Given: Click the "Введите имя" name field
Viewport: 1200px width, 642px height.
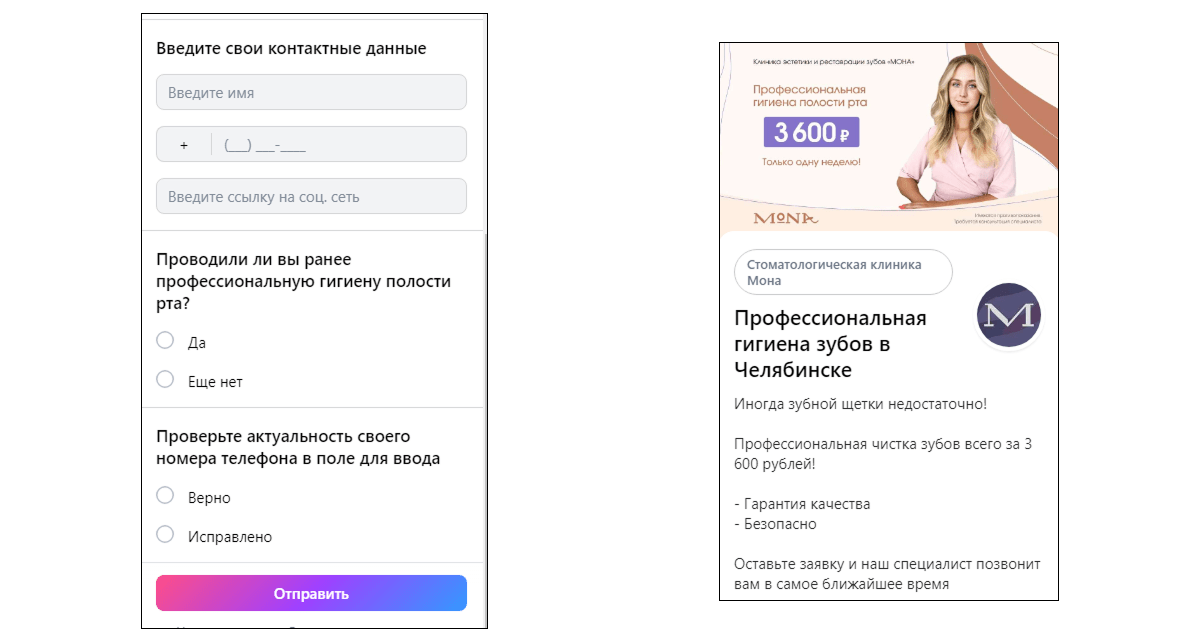Looking at the screenshot, I should click(311, 93).
